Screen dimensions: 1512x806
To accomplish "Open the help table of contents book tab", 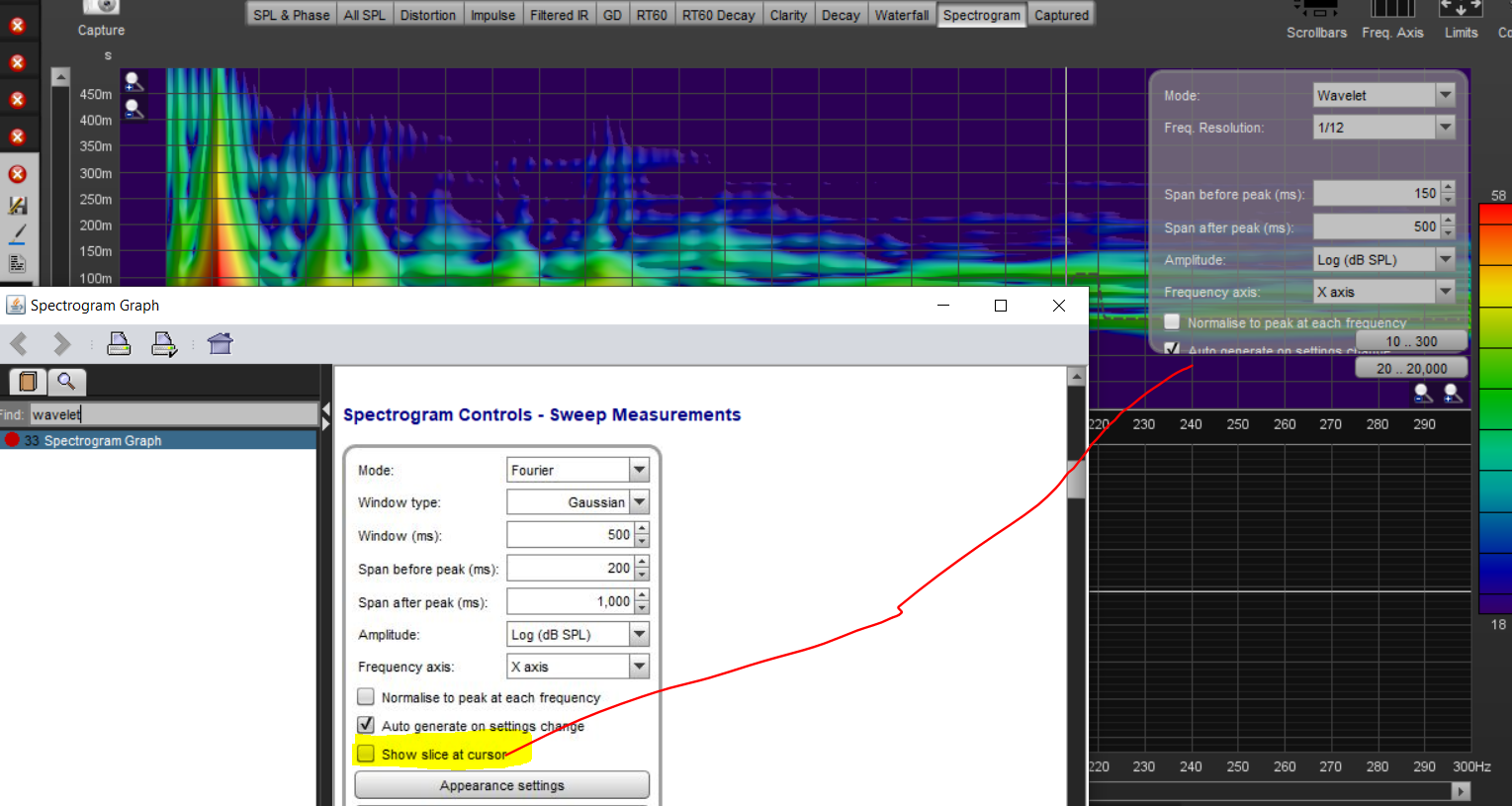I will 28,381.
